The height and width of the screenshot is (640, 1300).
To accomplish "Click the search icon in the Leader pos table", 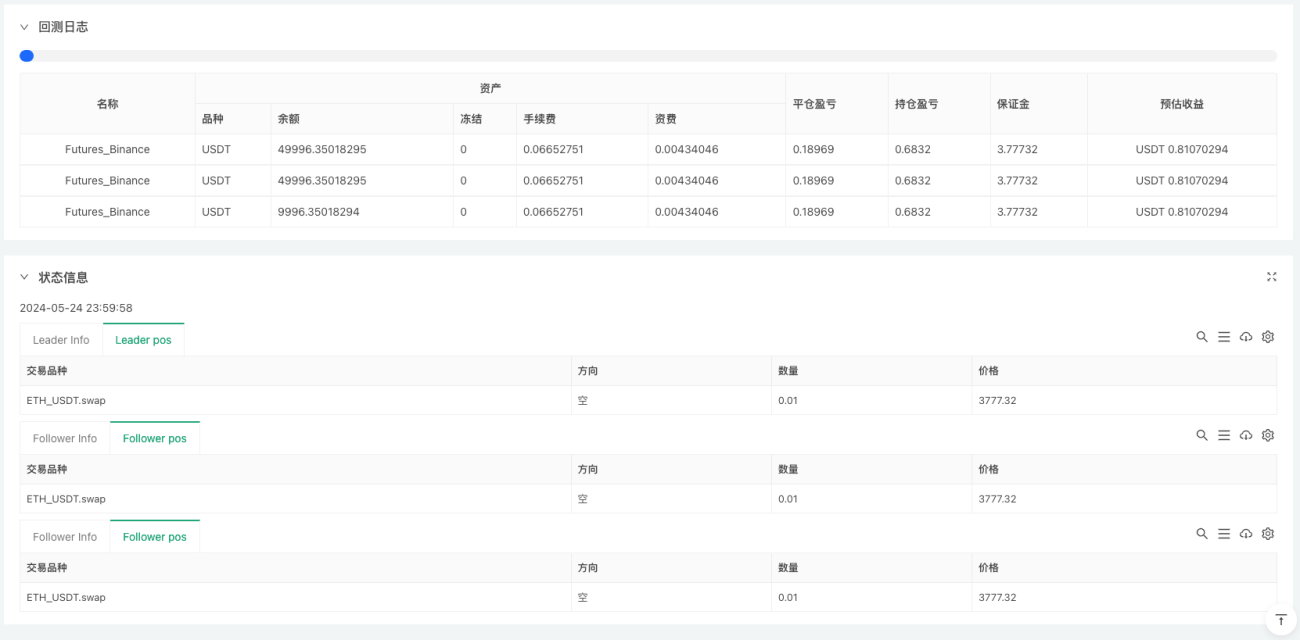I will coord(1202,337).
